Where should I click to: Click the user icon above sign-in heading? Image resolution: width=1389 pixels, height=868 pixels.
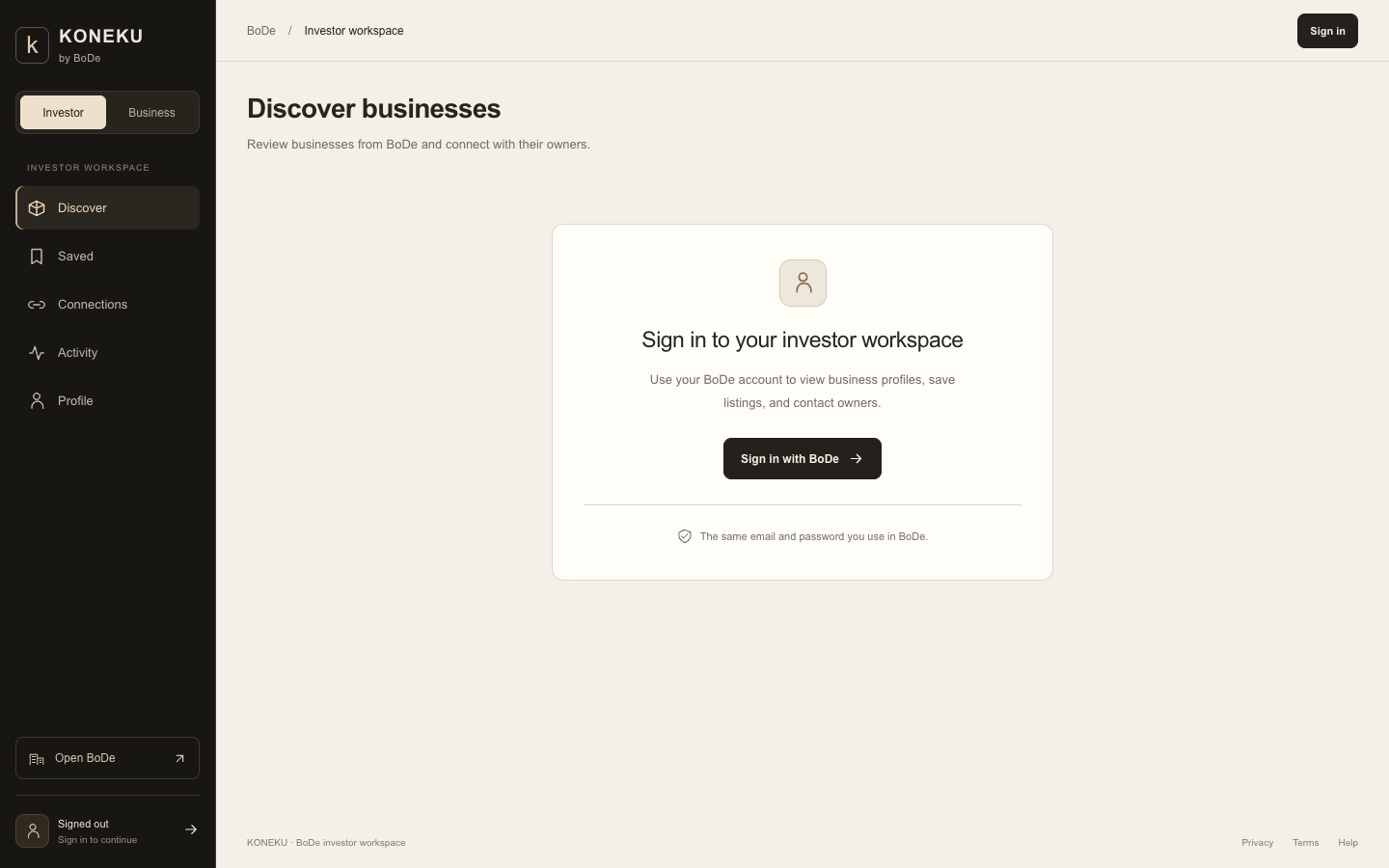803,283
